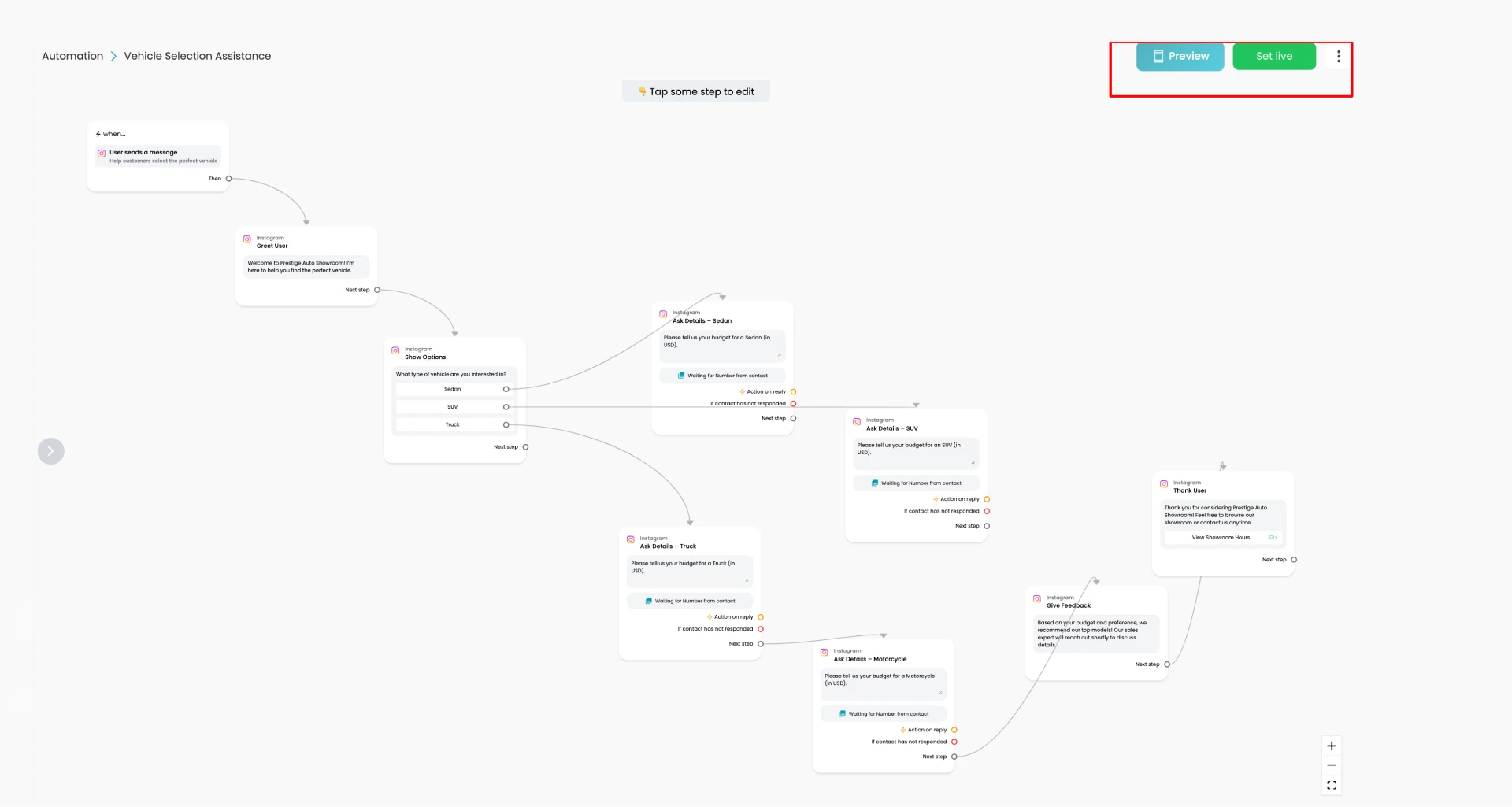The width and height of the screenshot is (1512, 807).
Task: Click the Instagram icon on Thank User step
Action: pos(1164,484)
